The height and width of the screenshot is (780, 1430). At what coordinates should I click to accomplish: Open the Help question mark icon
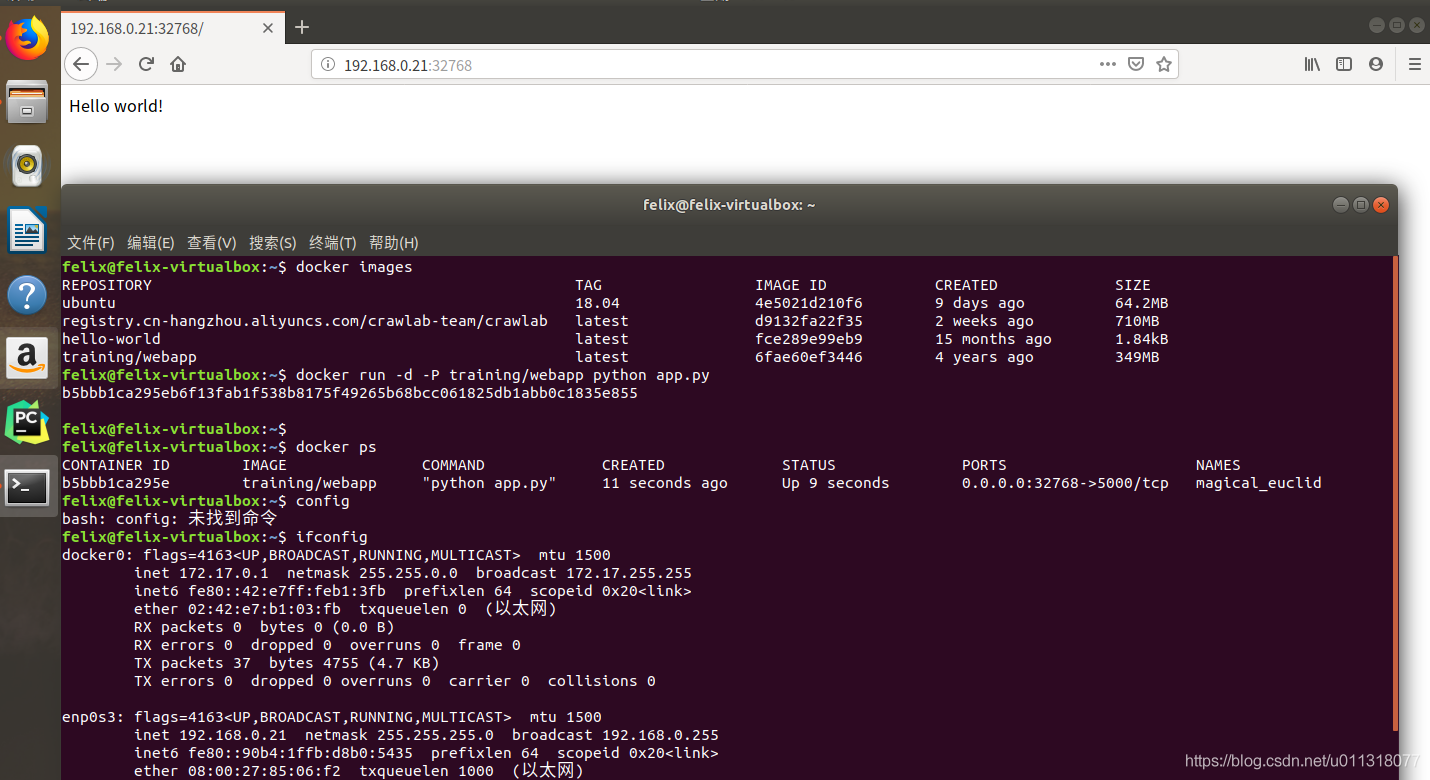click(28, 296)
